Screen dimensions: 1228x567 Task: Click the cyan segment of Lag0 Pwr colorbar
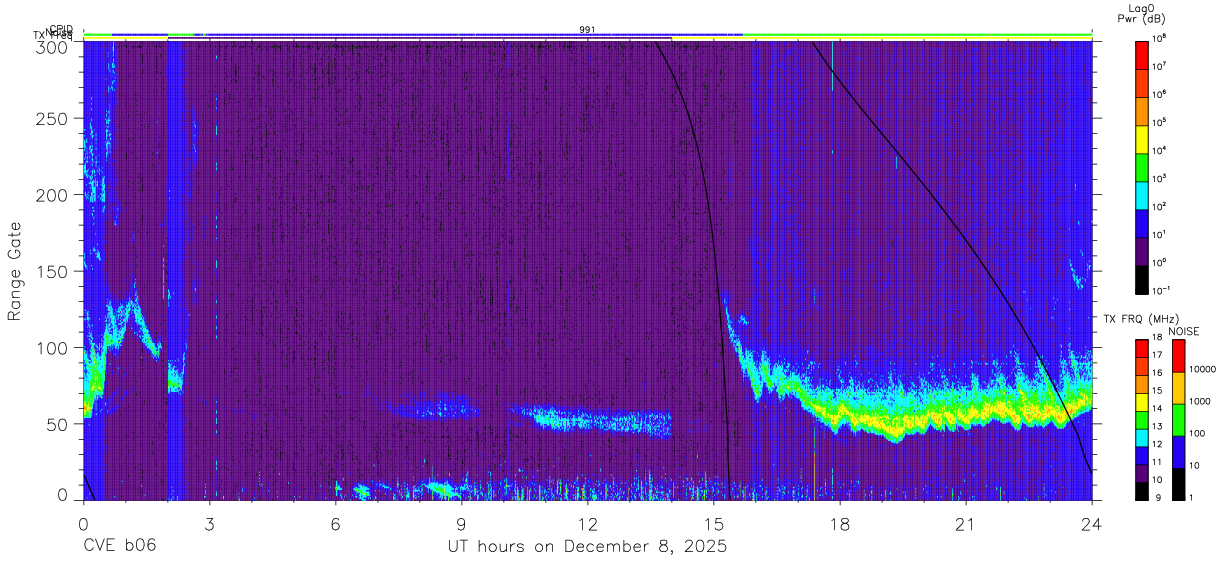pyautogui.click(x=1142, y=193)
